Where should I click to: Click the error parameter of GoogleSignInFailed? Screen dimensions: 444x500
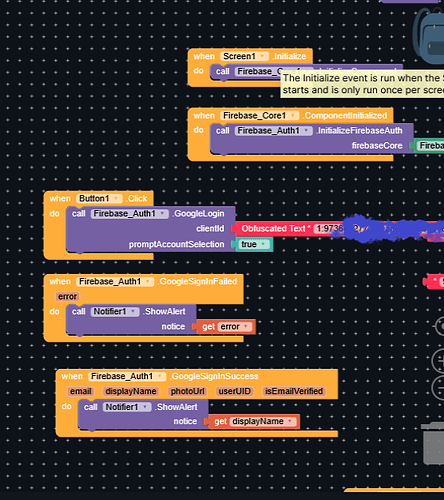pos(67,297)
